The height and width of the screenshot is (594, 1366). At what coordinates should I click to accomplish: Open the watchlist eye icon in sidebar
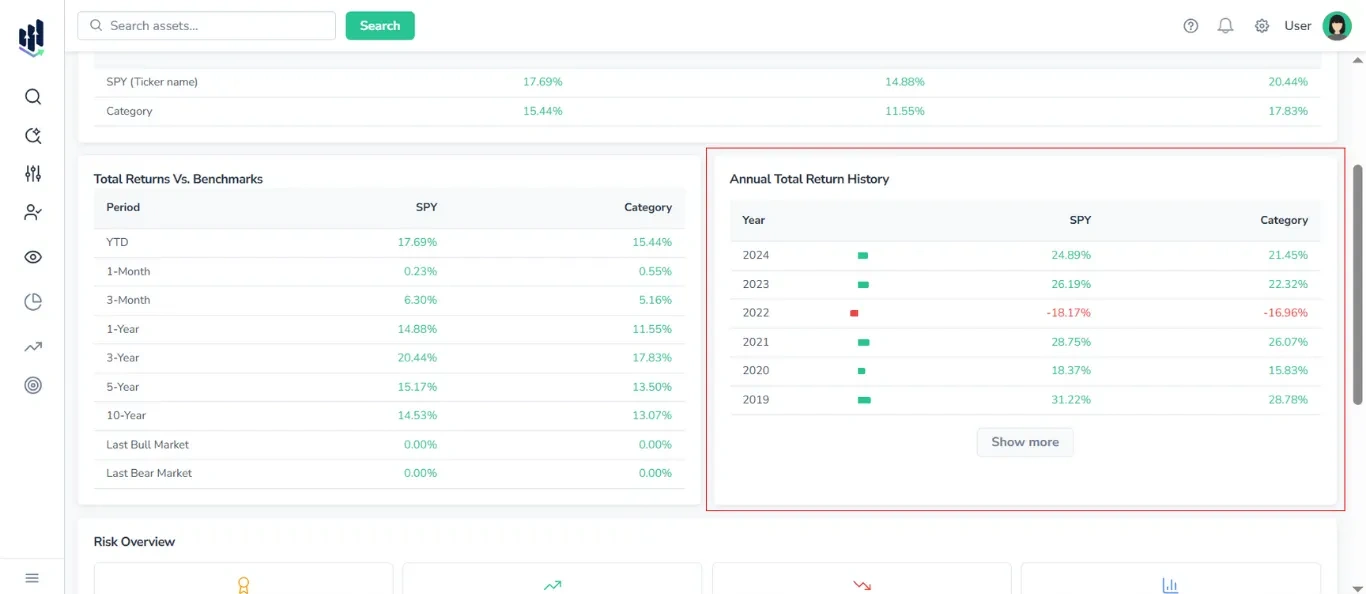click(32, 256)
